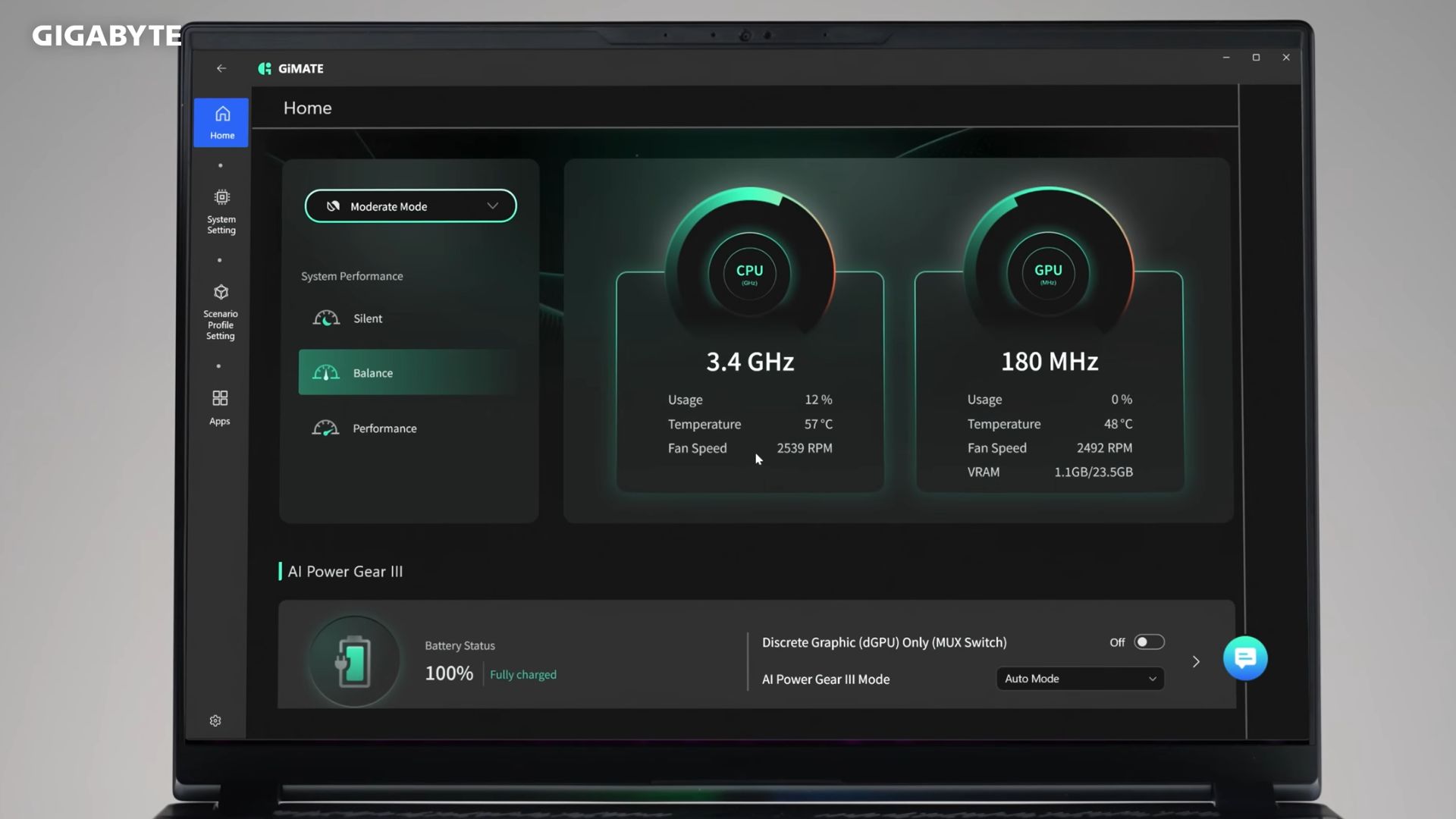Open System Setting from sidebar

pos(221,212)
